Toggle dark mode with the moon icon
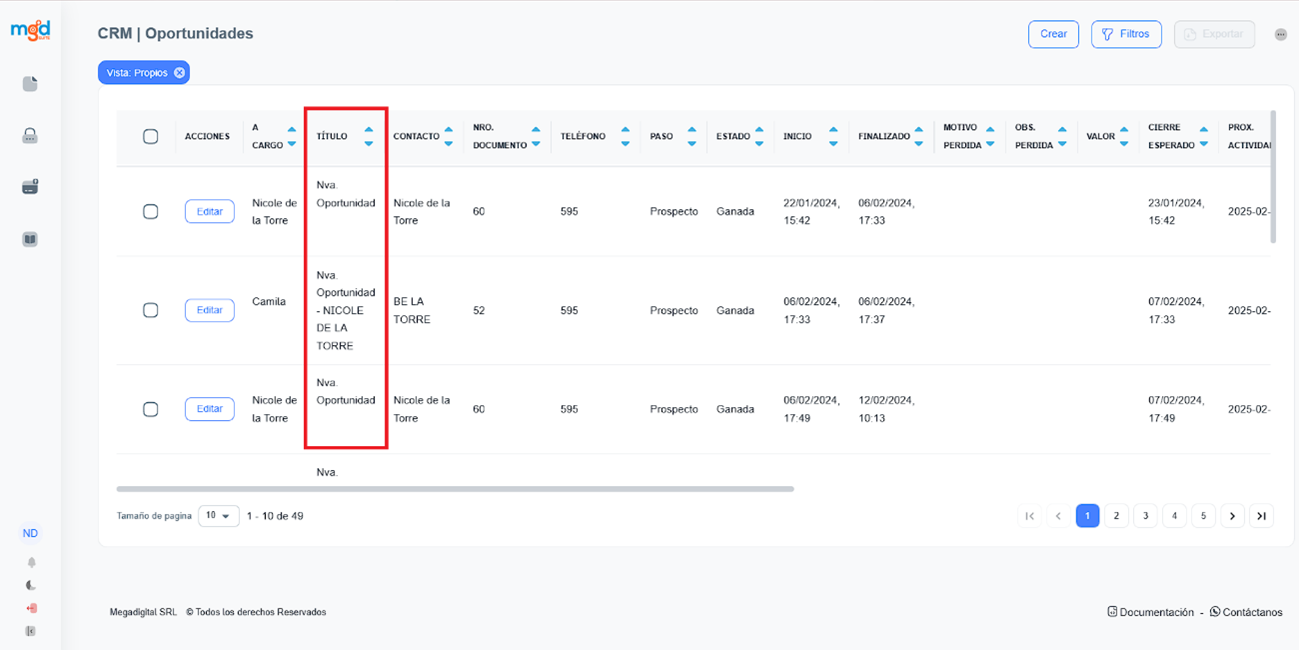The height and width of the screenshot is (650, 1299). click(31, 586)
